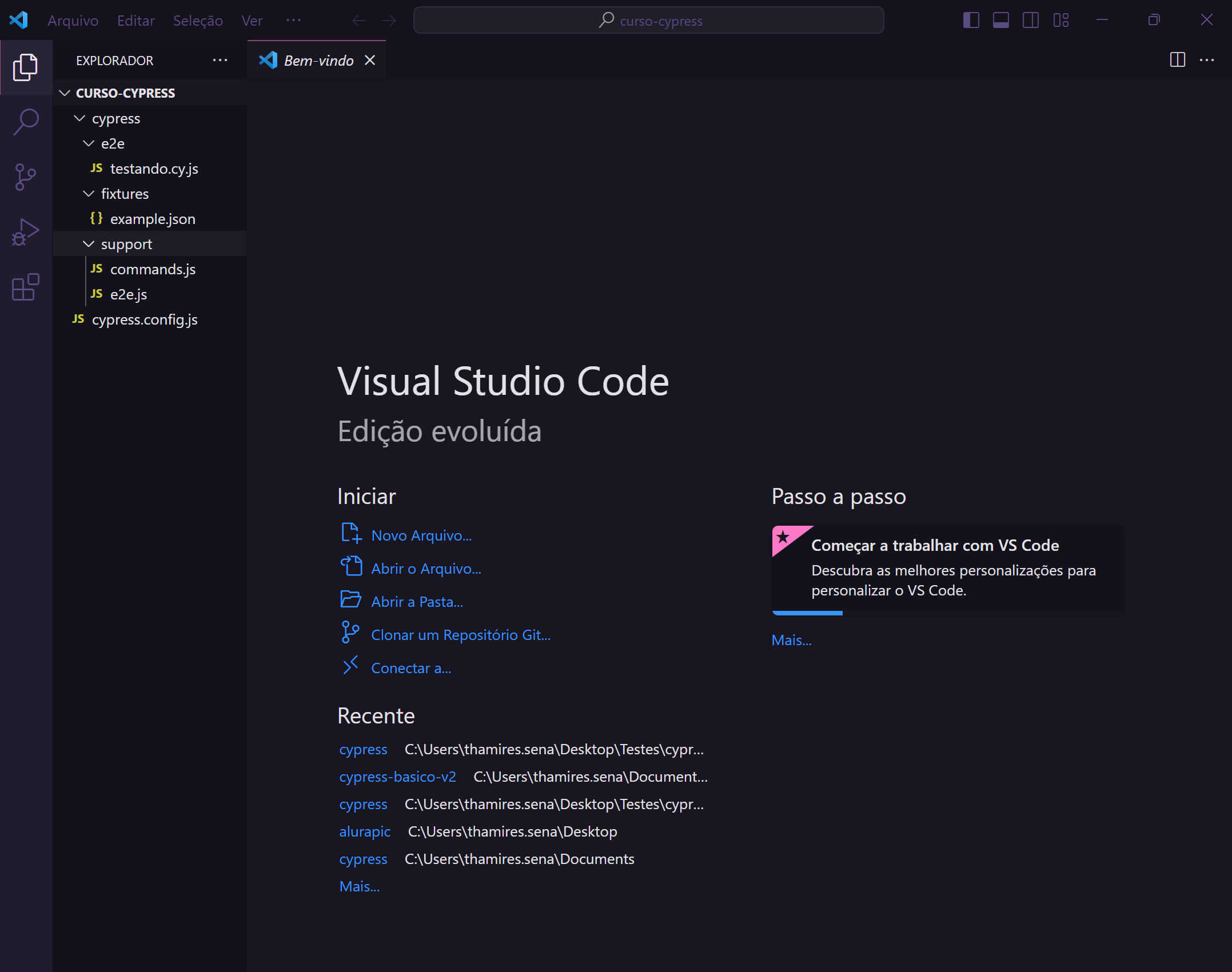Screen dimensions: 1232x972
Task: Collapse the e2e folder
Action: click(89, 143)
